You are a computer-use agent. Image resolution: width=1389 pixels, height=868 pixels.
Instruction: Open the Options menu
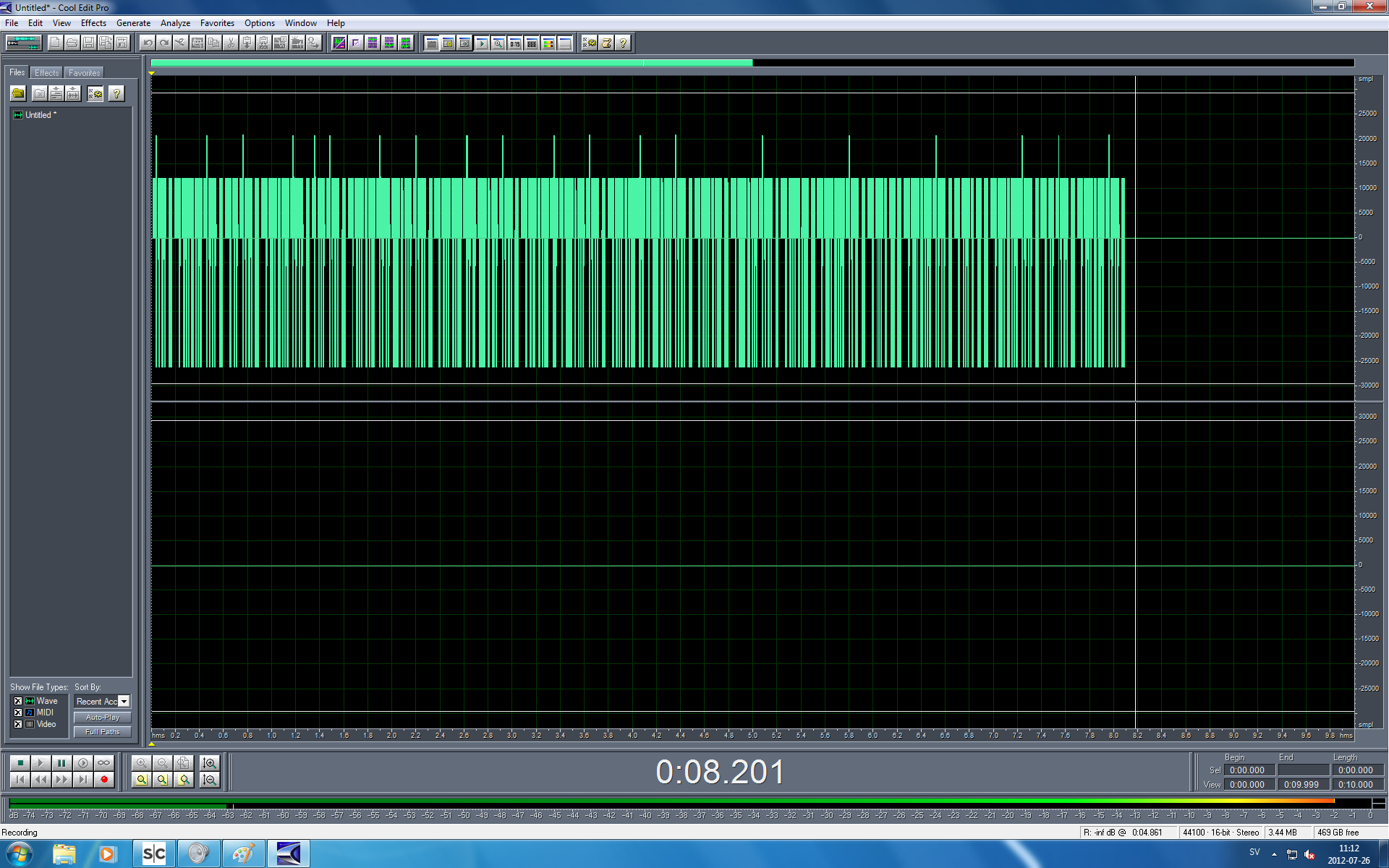click(x=259, y=23)
